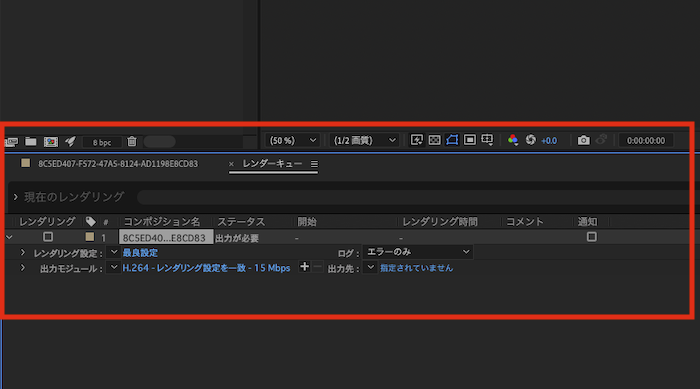
Task: Click the コメント column header
Action: pyautogui.click(x=525, y=222)
